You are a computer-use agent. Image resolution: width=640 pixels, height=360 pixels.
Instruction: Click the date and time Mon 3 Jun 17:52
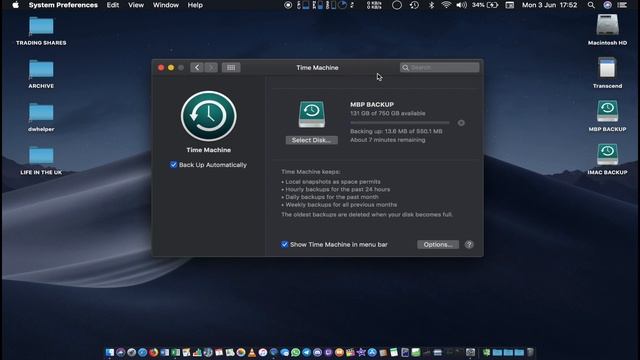549,5
